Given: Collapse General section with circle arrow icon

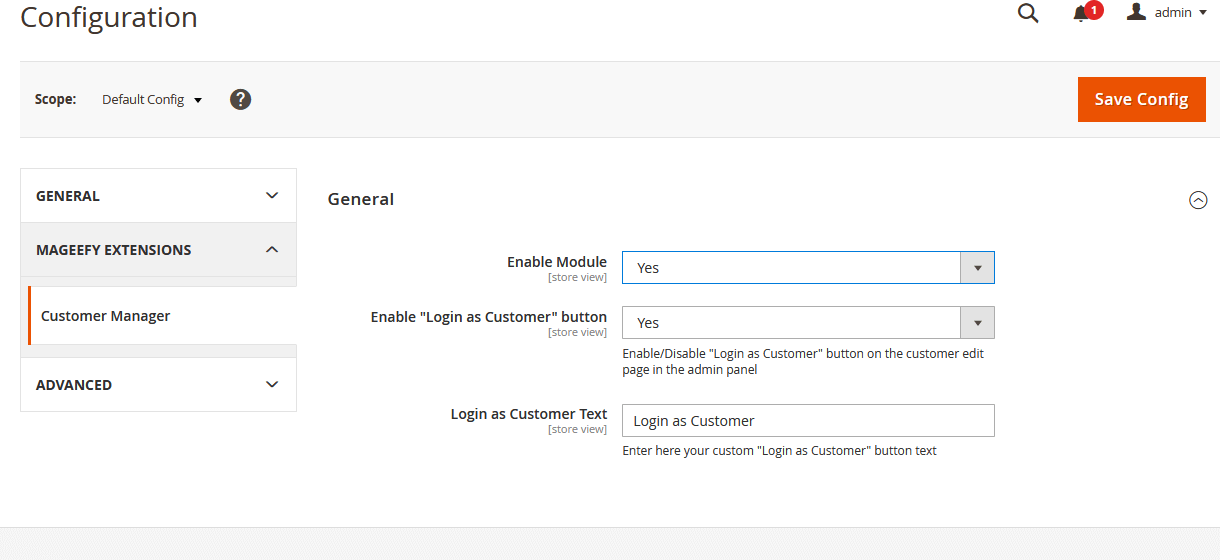Looking at the screenshot, I should 1198,200.
